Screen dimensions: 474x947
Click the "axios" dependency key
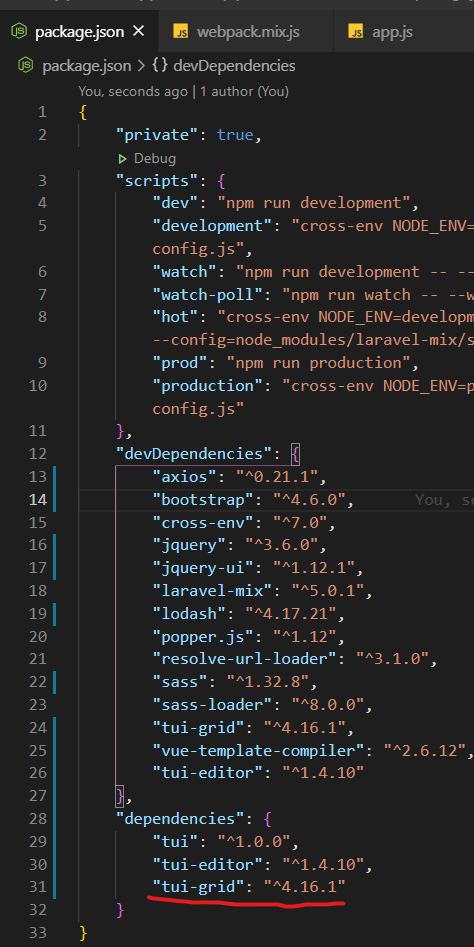click(x=185, y=477)
